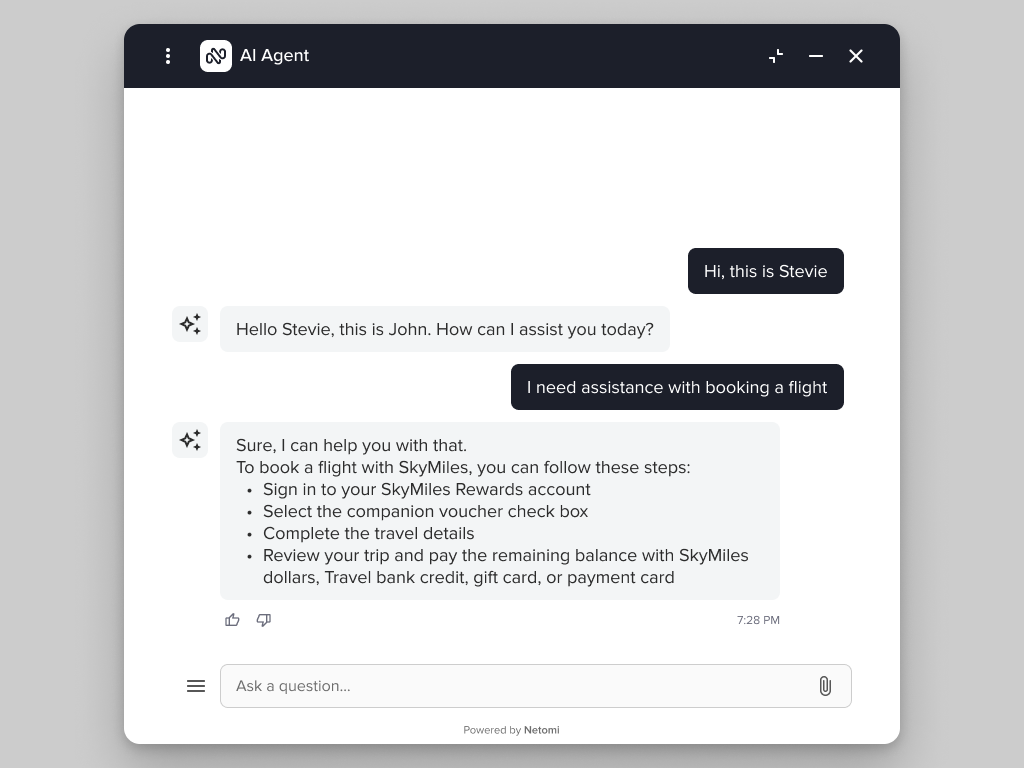Toggle negative feedback on the booking response
The height and width of the screenshot is (768, 1024).
(x=264, y=620)
